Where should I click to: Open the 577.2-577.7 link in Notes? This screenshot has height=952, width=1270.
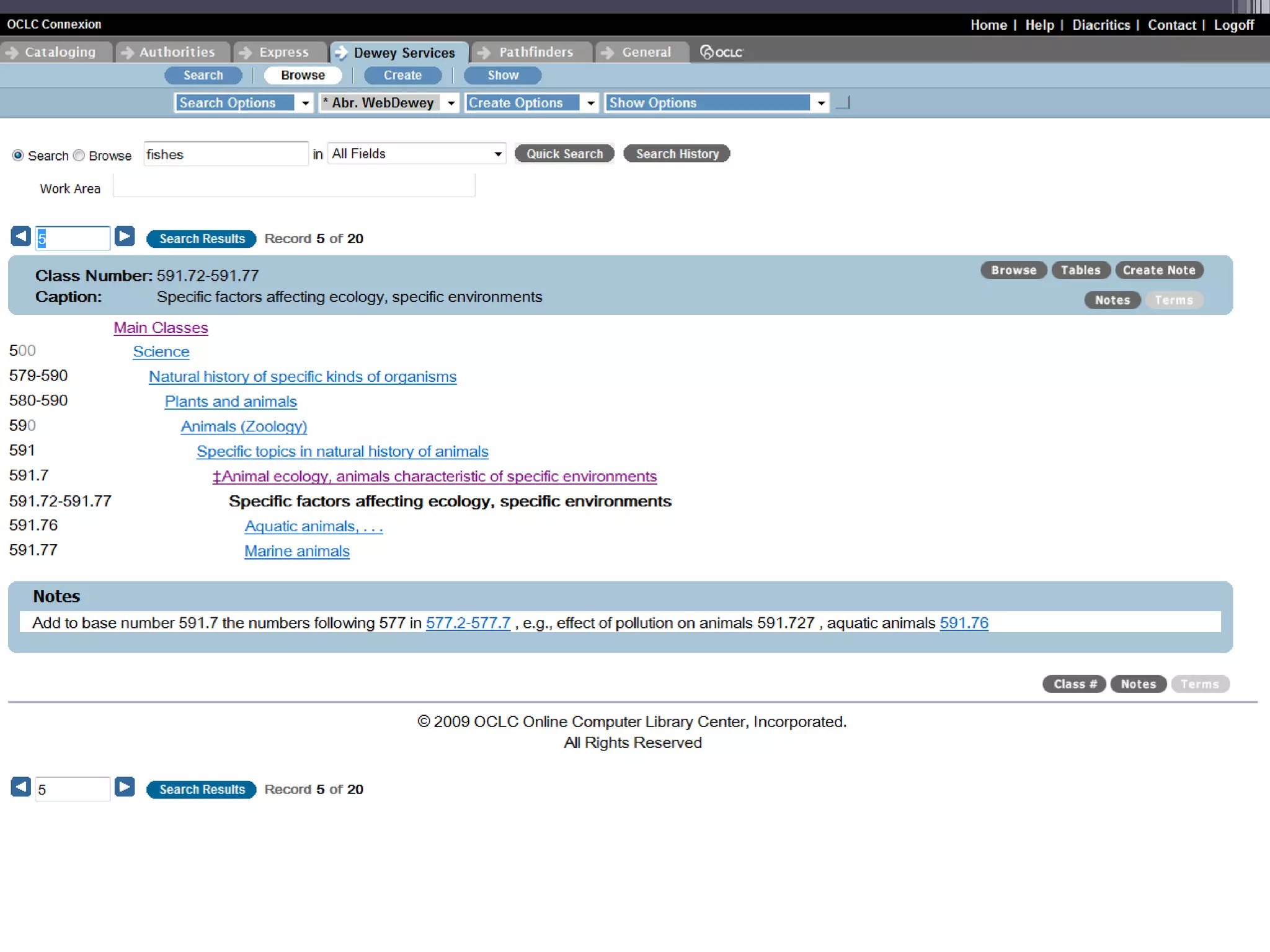(468, 623)
